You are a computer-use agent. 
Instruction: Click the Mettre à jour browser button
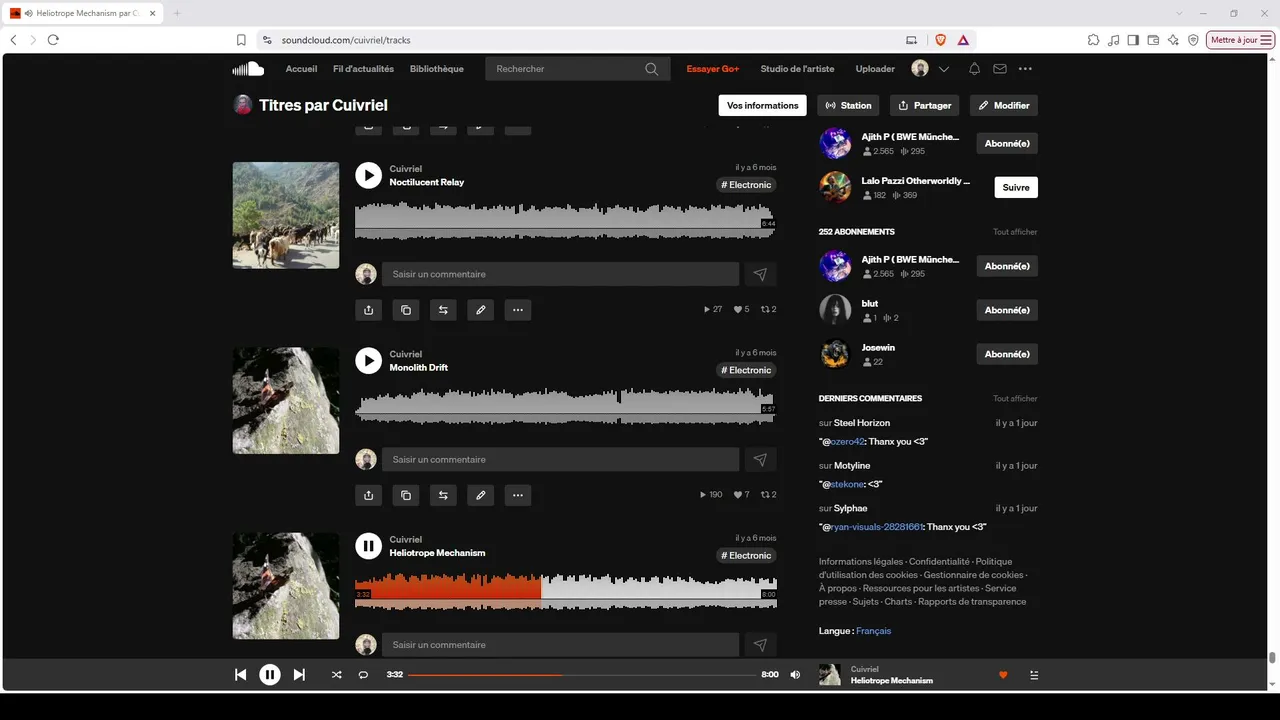click(x=1241, y=40)
